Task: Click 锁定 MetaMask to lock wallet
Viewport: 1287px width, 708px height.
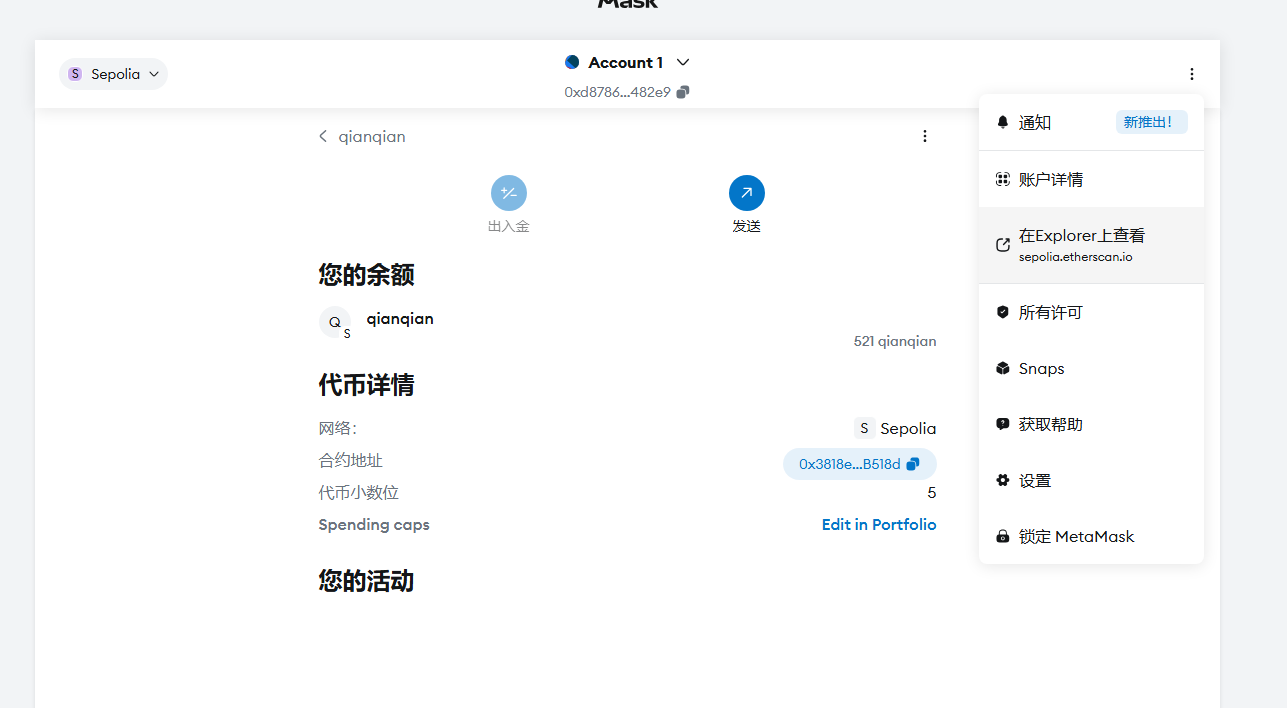Action: [x=1091, y=537]
